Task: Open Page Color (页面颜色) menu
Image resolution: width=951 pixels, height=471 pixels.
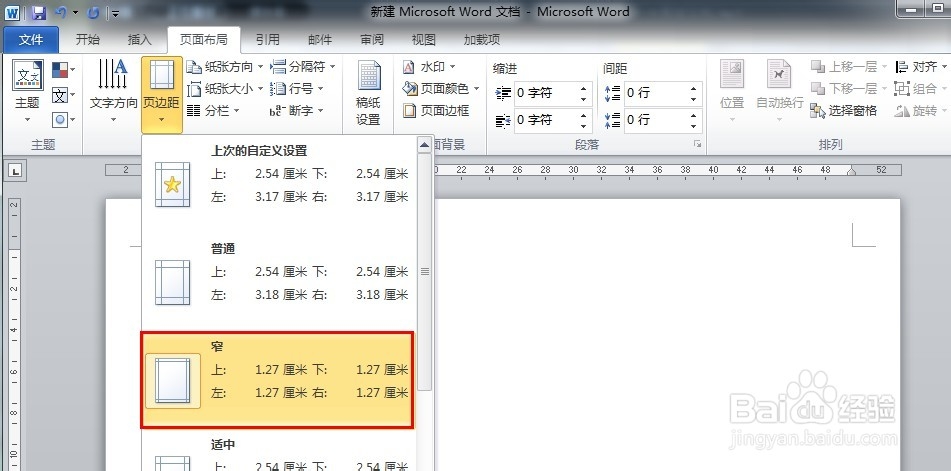Action: coord(441,89)
